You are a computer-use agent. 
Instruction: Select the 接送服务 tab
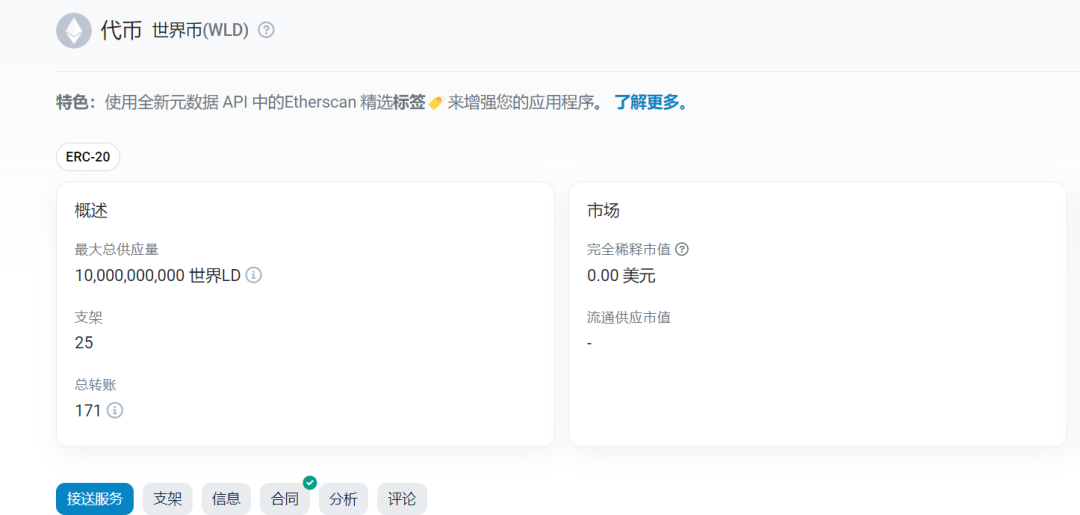click(x=95, y=499)
